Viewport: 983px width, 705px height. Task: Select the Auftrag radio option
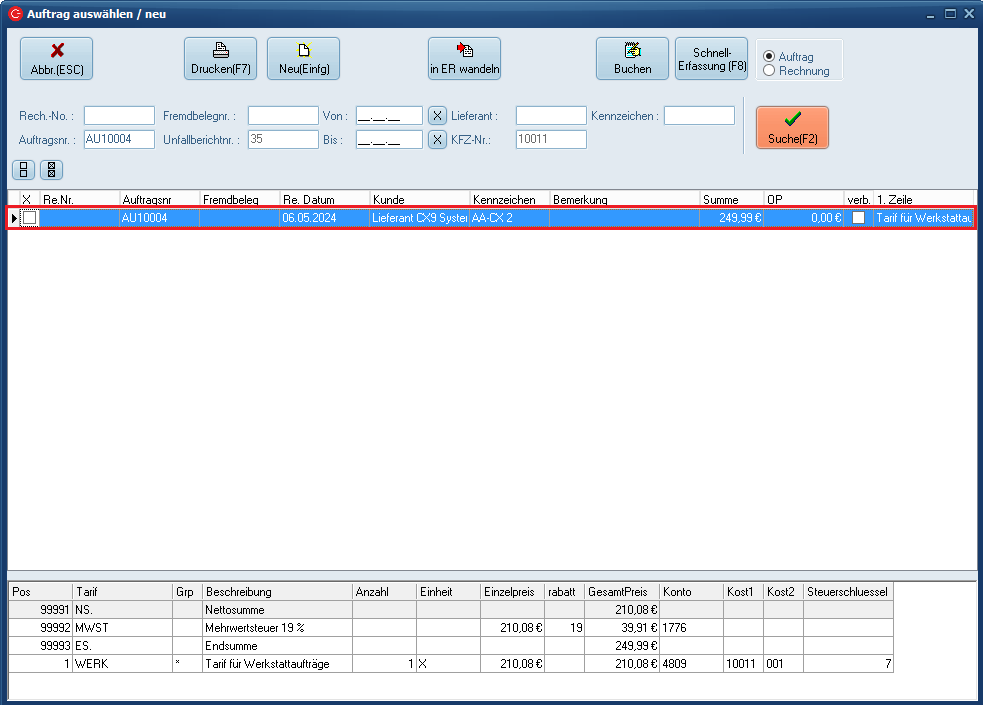769,57
